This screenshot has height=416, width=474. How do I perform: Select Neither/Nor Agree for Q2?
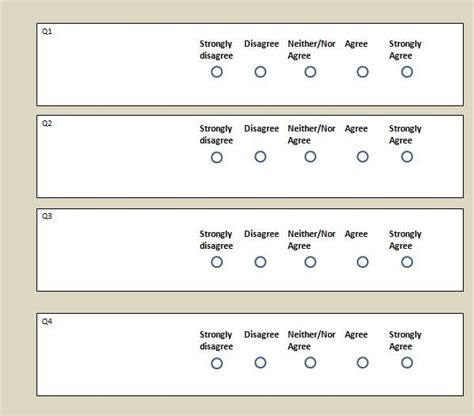tap(310, 157)
